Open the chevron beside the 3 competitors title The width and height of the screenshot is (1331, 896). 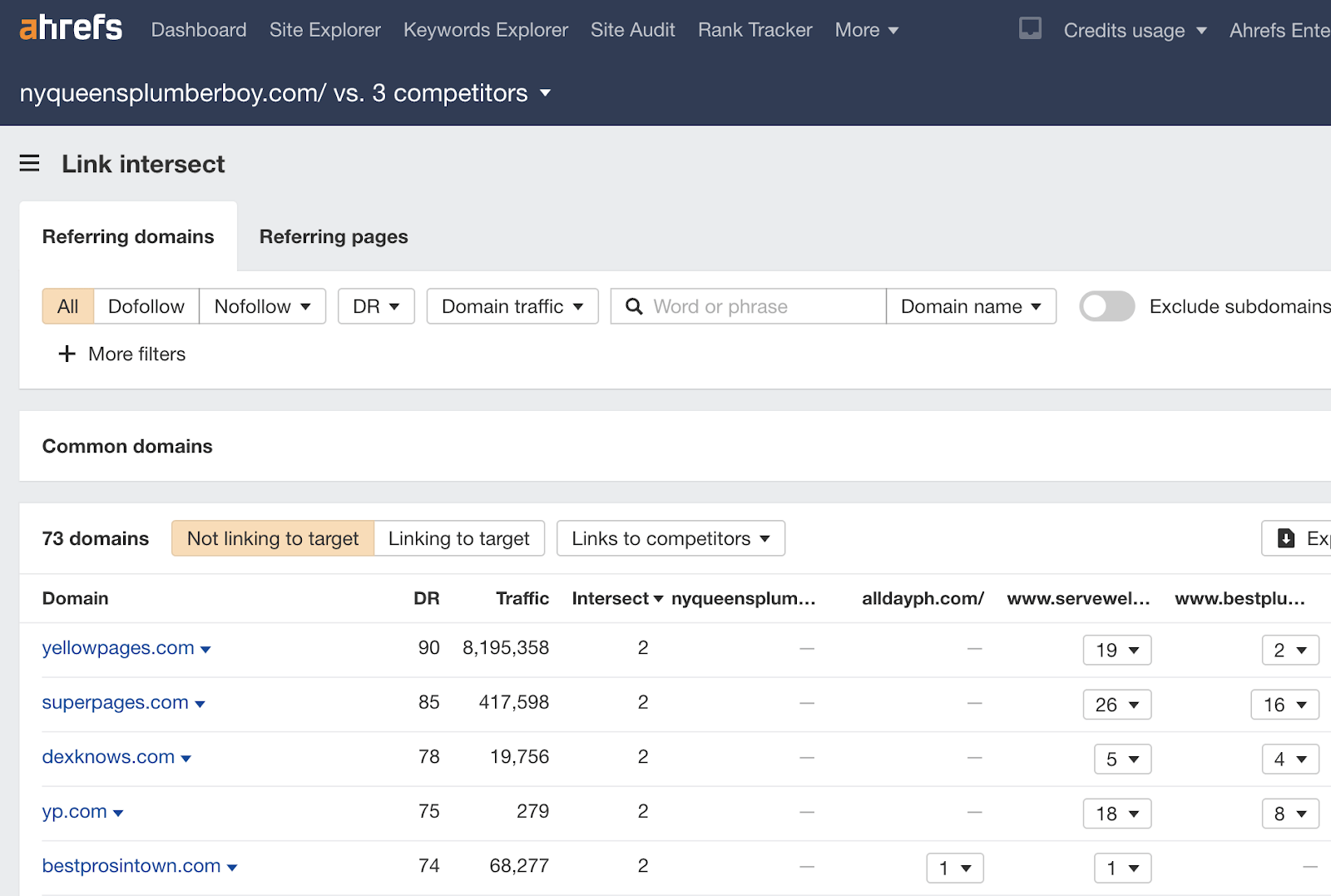pos(546,94)
